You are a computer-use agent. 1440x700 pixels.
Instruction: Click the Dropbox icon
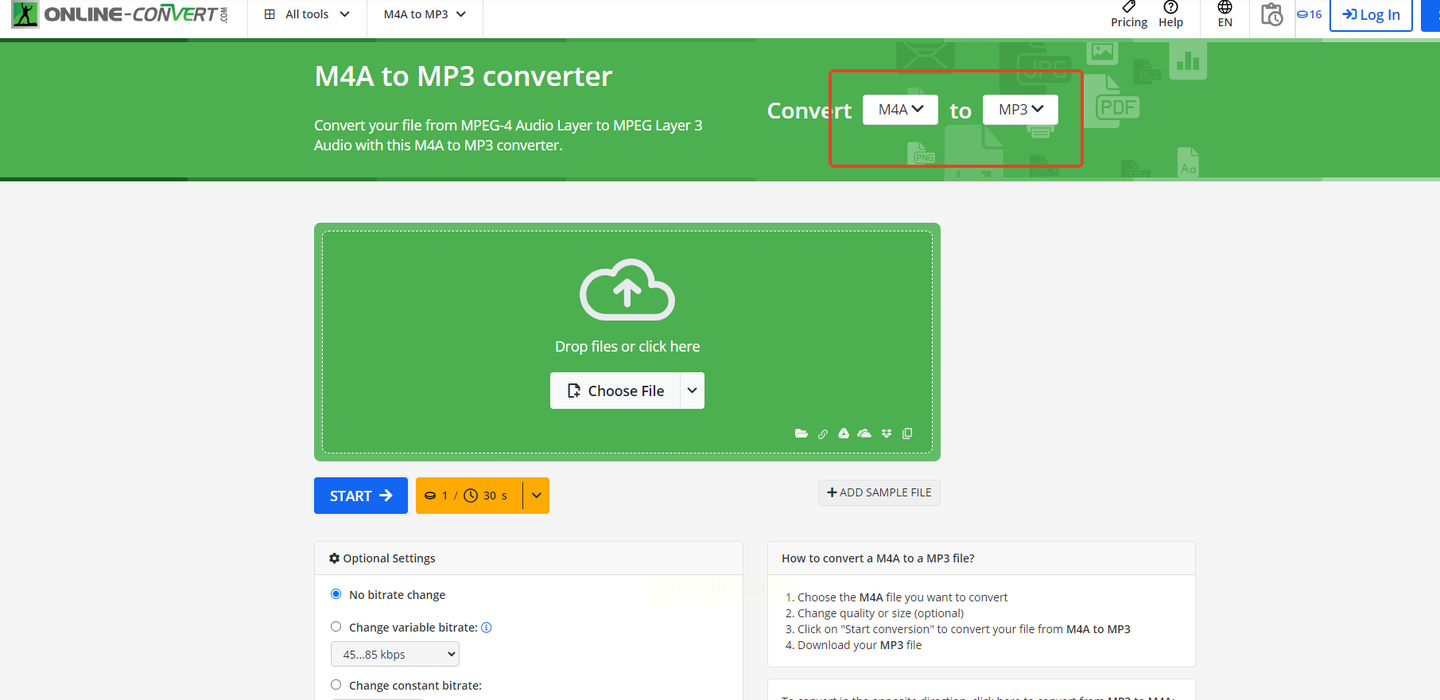(886, 434)
